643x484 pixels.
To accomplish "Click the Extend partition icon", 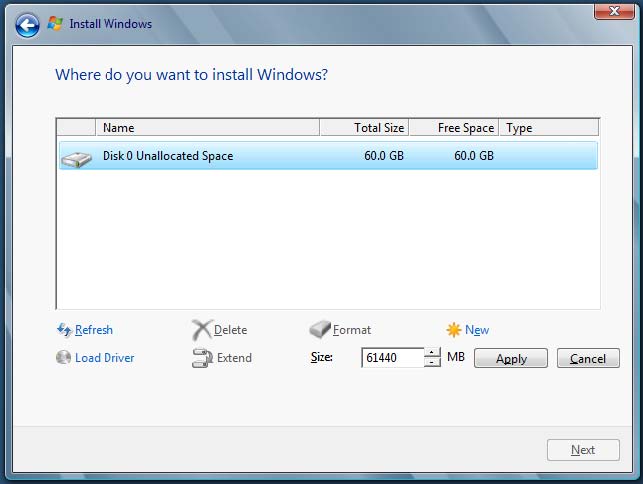I will [x=202, y=358].
